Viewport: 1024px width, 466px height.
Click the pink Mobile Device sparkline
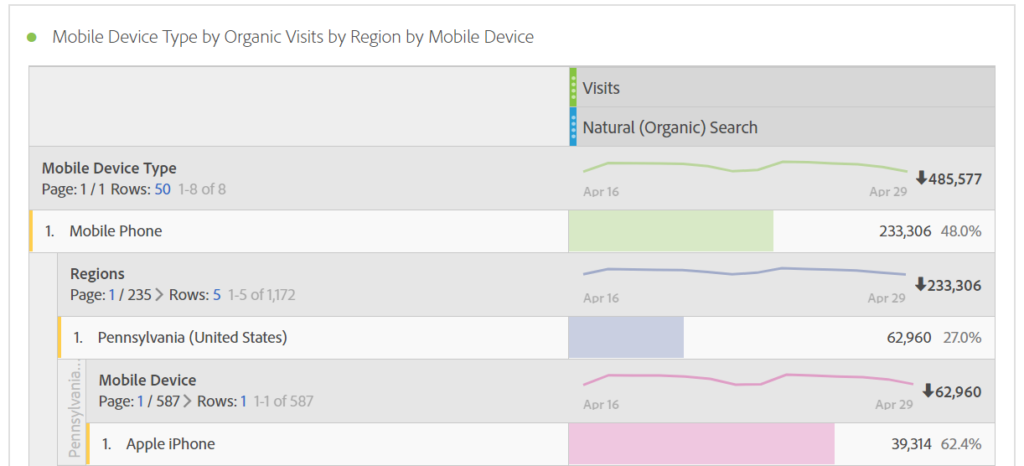point(745,379)
